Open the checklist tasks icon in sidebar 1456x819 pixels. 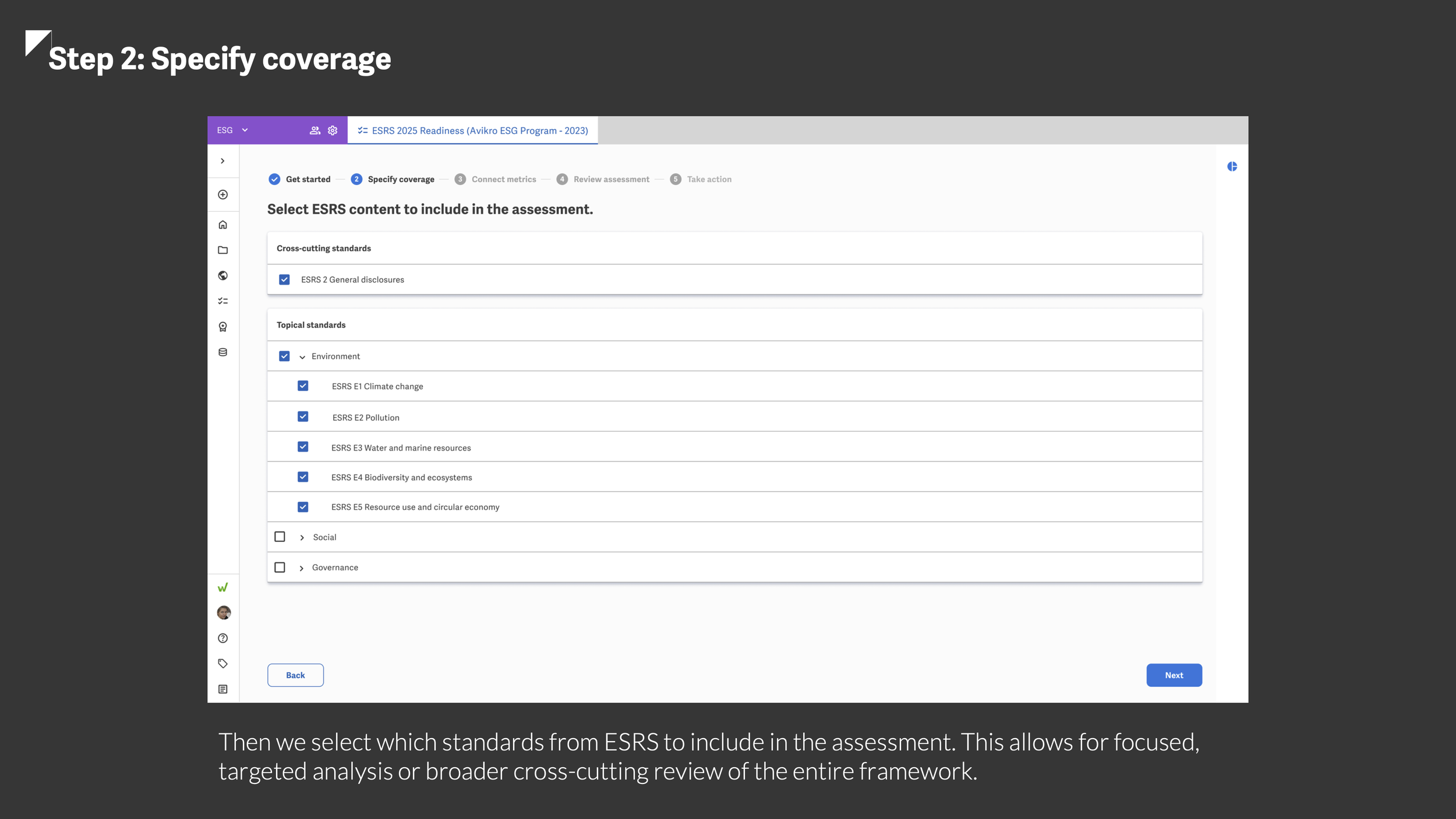click(222, 301)
